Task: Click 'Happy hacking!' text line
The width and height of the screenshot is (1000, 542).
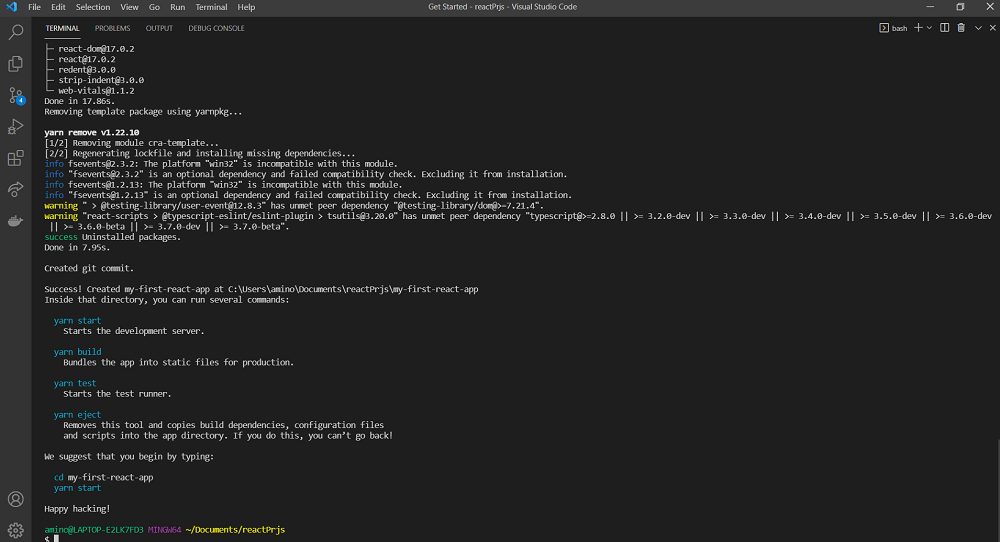Action: pos(77,509)
